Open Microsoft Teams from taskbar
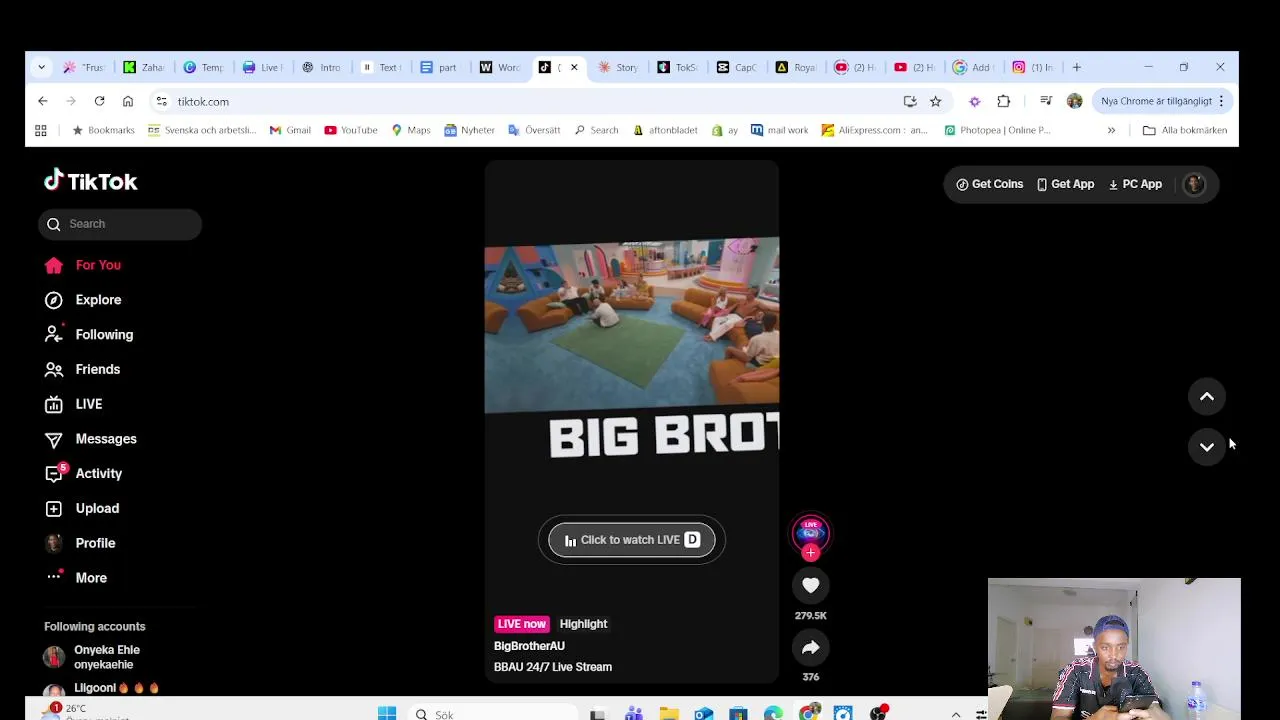 pyautogui.click(x=634, y=714)
